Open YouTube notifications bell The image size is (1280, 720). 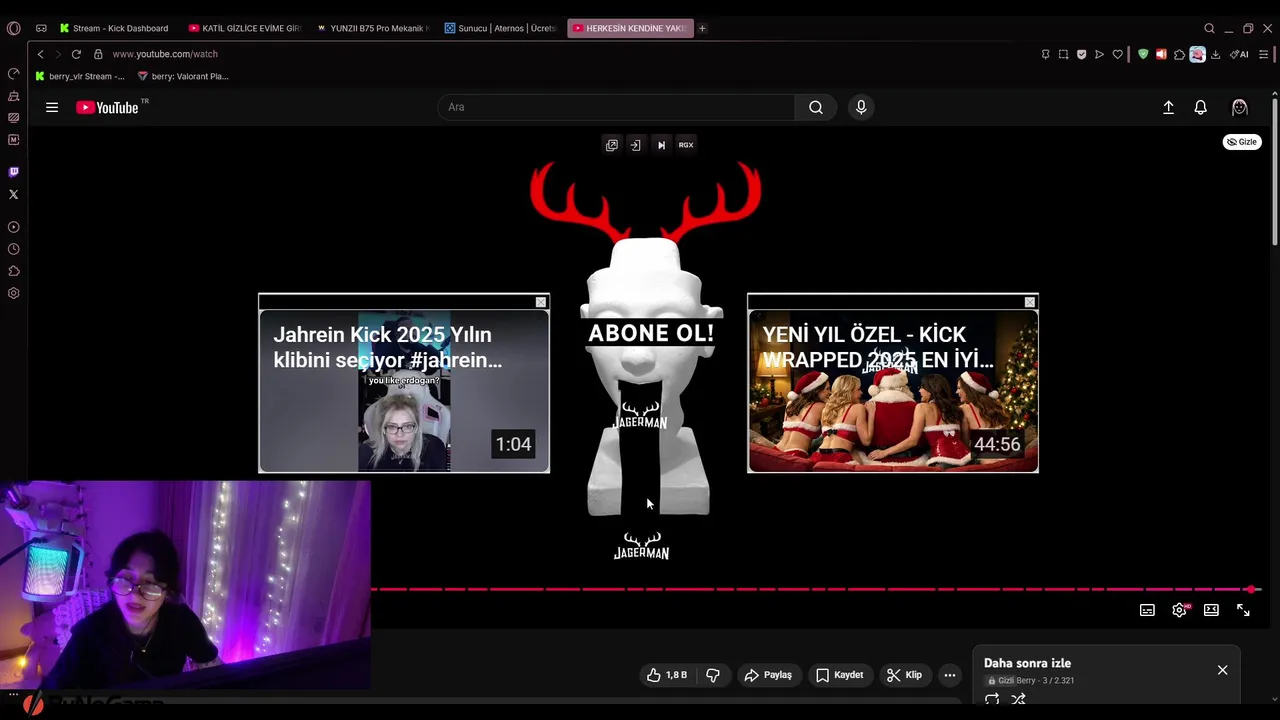[1200, 107]
